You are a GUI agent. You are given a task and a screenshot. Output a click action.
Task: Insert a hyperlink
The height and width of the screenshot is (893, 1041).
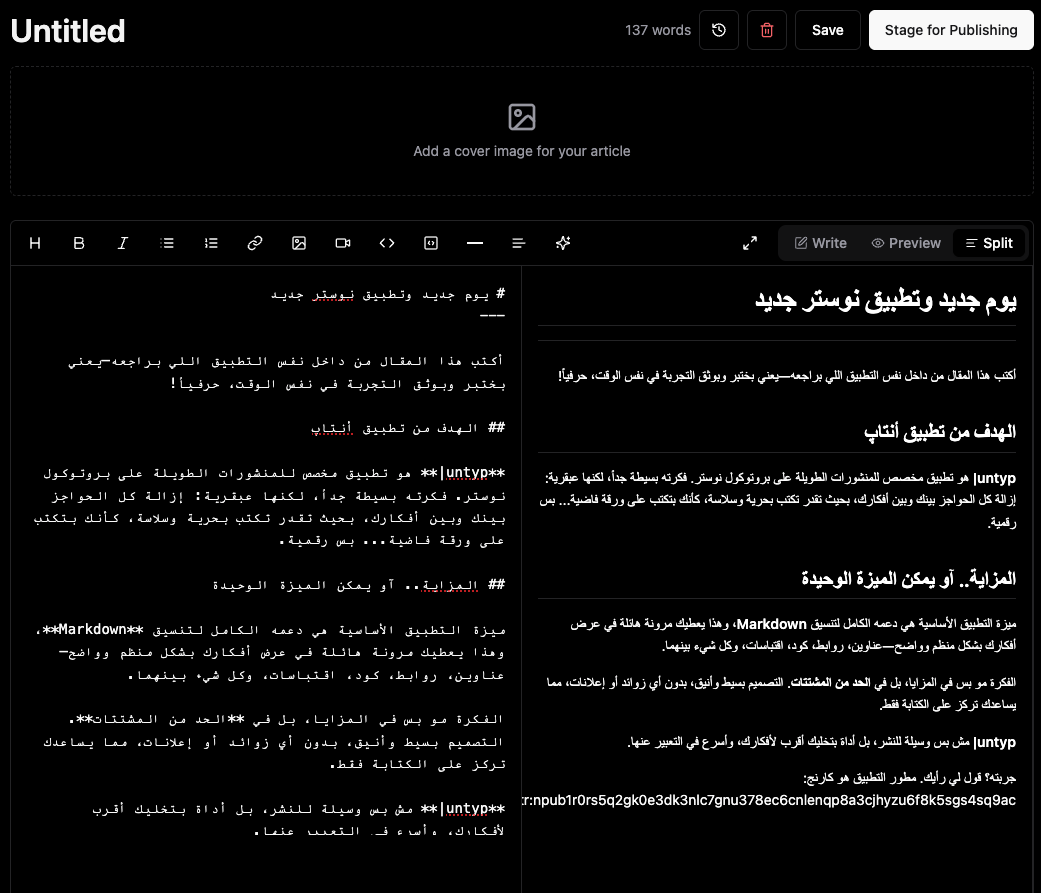(255, 243)
